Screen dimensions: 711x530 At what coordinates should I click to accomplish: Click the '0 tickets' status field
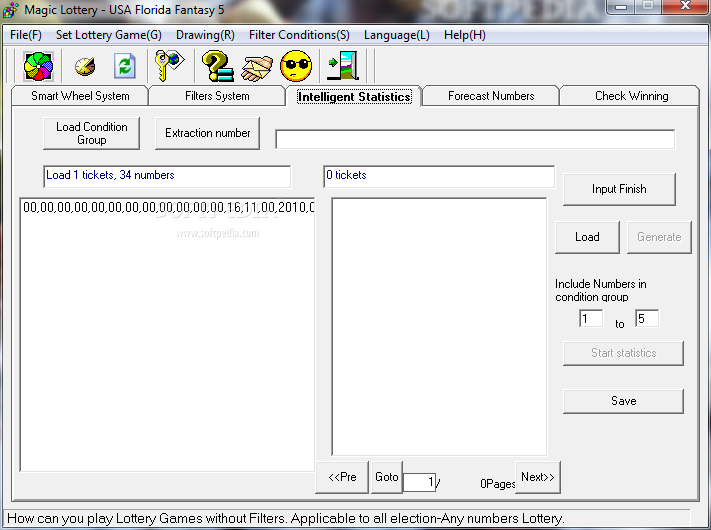439,176
